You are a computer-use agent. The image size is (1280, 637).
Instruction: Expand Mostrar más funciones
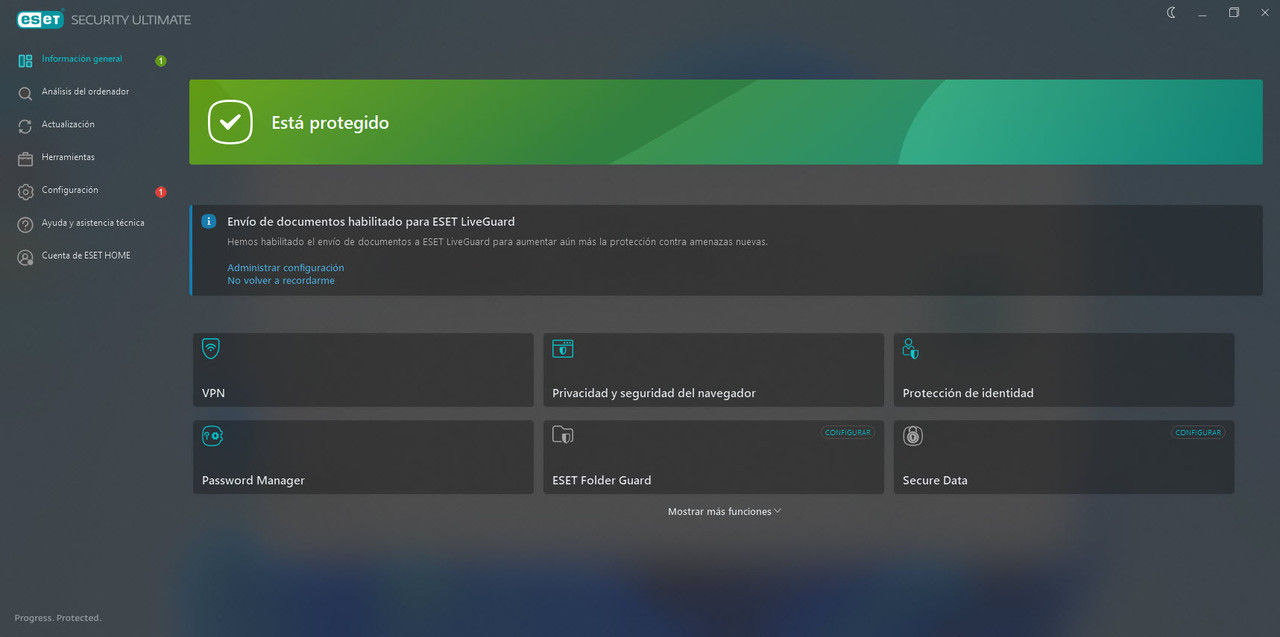click(725, 512)
